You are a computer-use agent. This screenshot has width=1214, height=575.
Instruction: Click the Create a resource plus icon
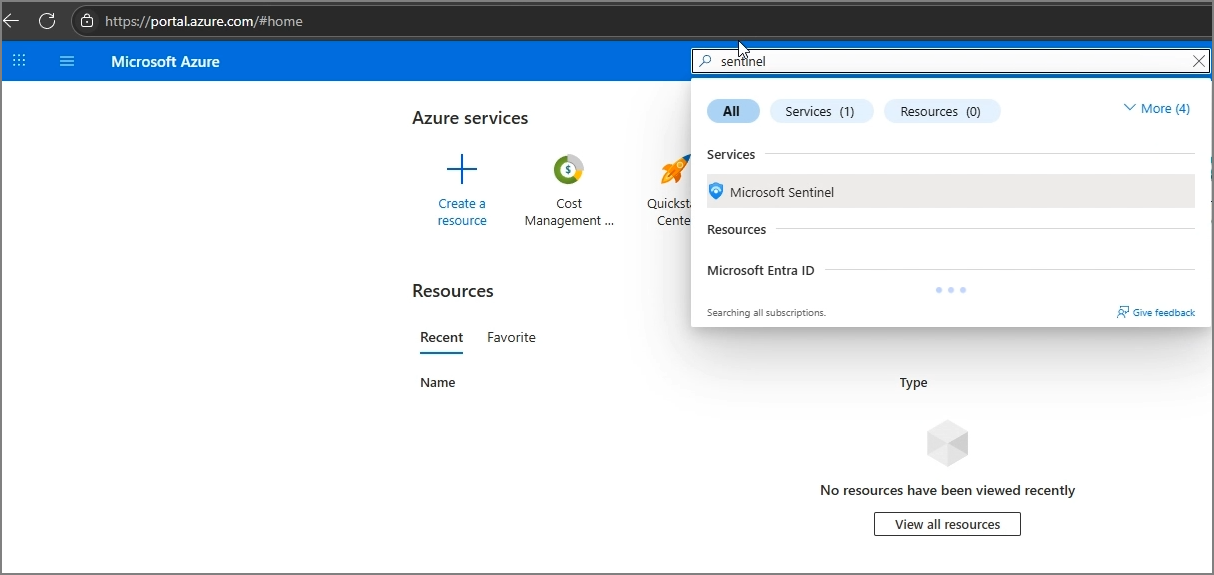[x=462, y=169]
